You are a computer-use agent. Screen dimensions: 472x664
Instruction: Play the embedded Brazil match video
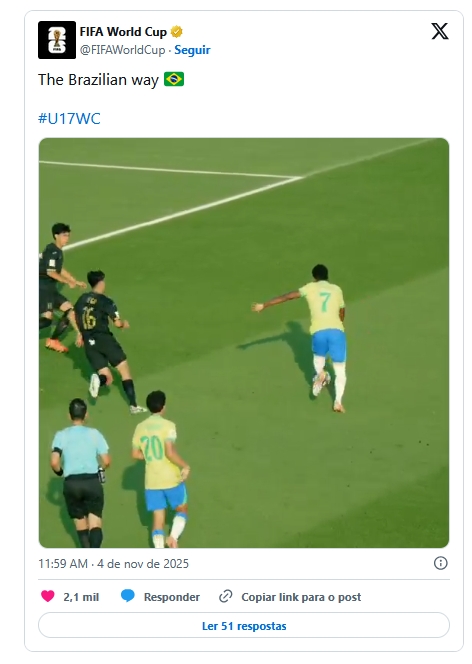244,343
